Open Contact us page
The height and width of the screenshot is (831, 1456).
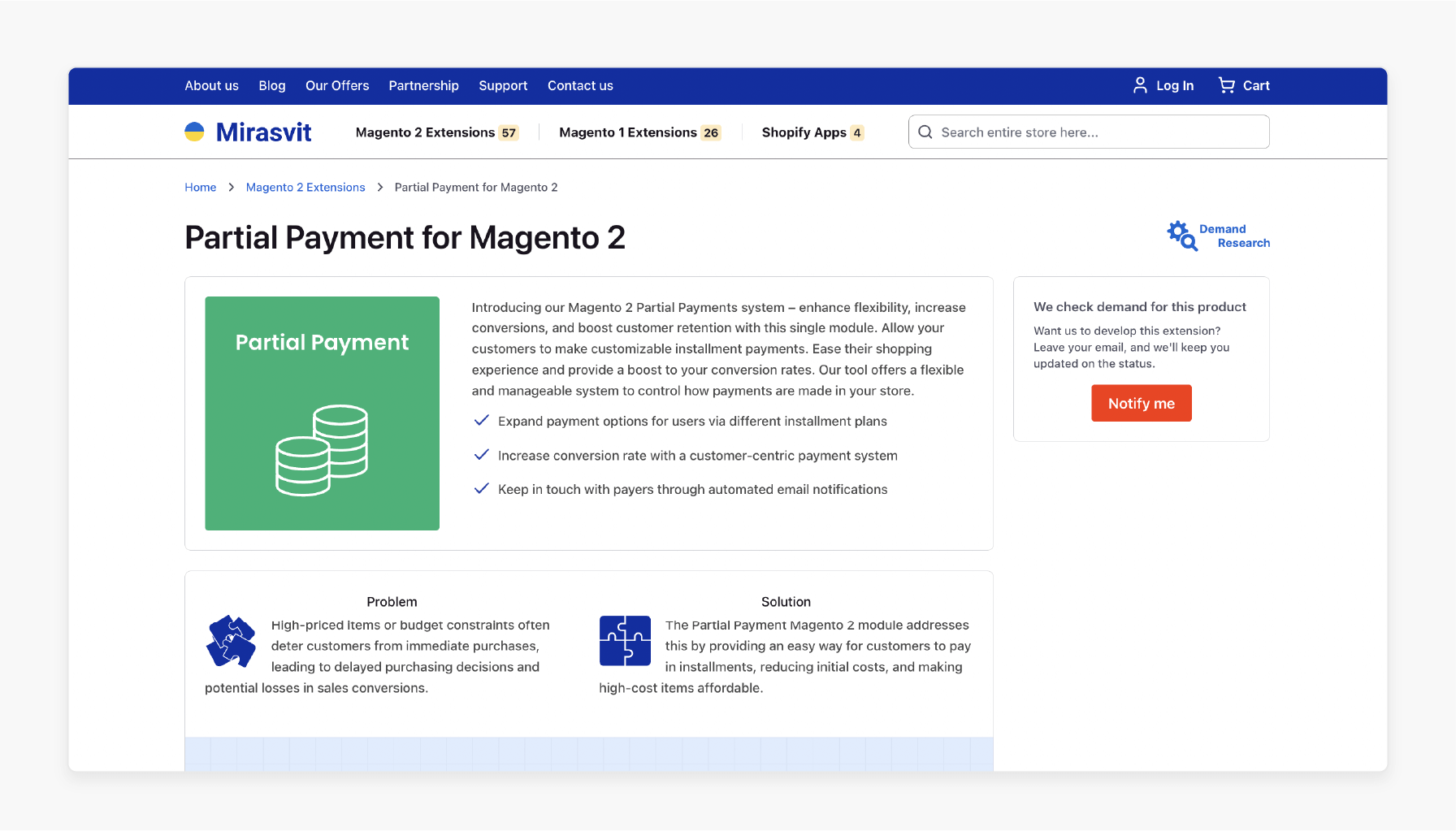point(580,85)
